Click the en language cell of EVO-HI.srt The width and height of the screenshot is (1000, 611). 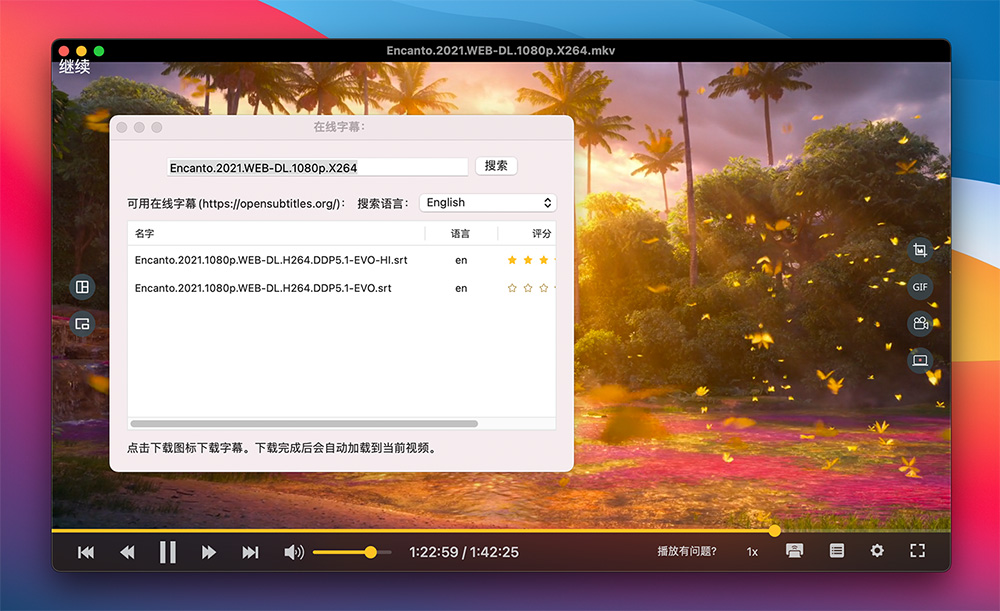[x=461, y=260]
